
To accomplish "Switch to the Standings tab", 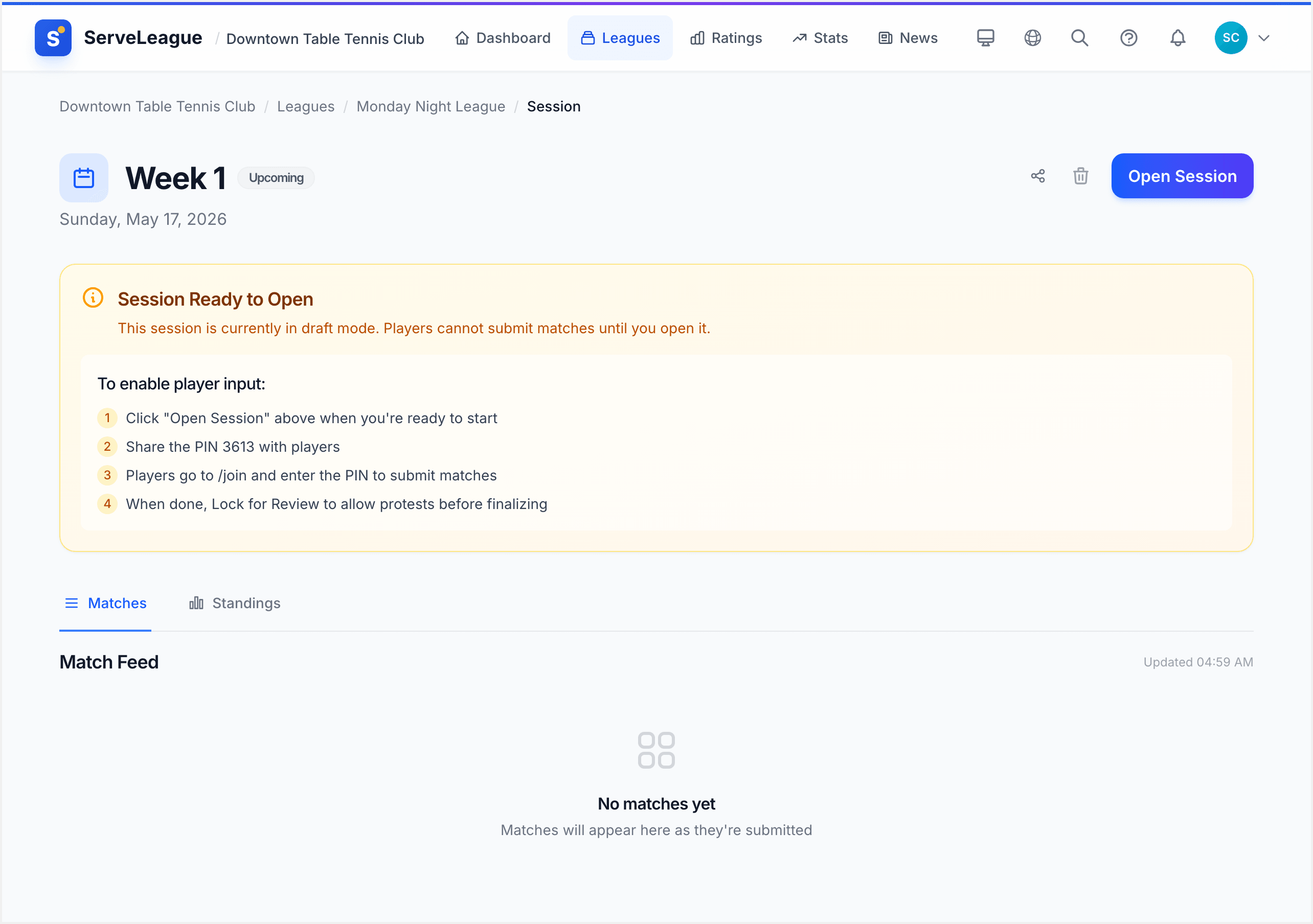I will [x=235, y=603].
